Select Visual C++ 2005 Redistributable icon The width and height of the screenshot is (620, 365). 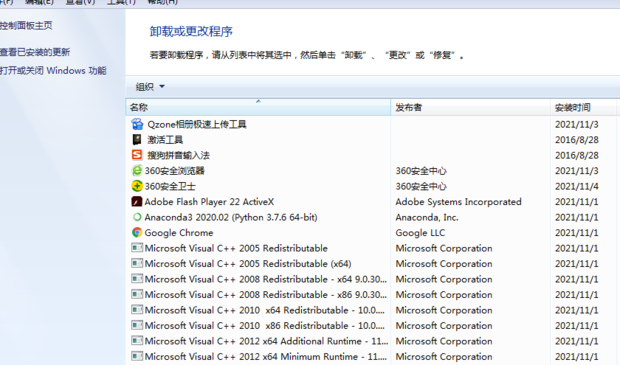137,248
